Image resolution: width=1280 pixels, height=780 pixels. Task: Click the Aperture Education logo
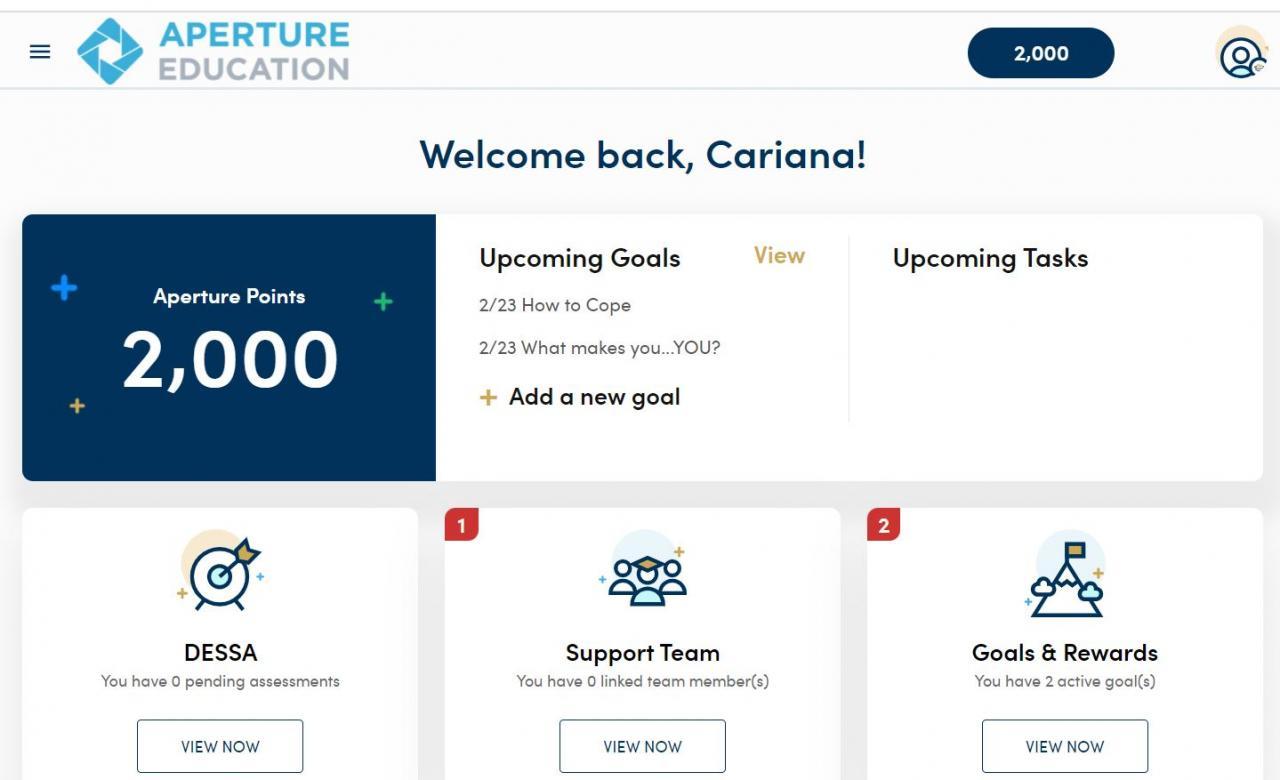[214, 51]
